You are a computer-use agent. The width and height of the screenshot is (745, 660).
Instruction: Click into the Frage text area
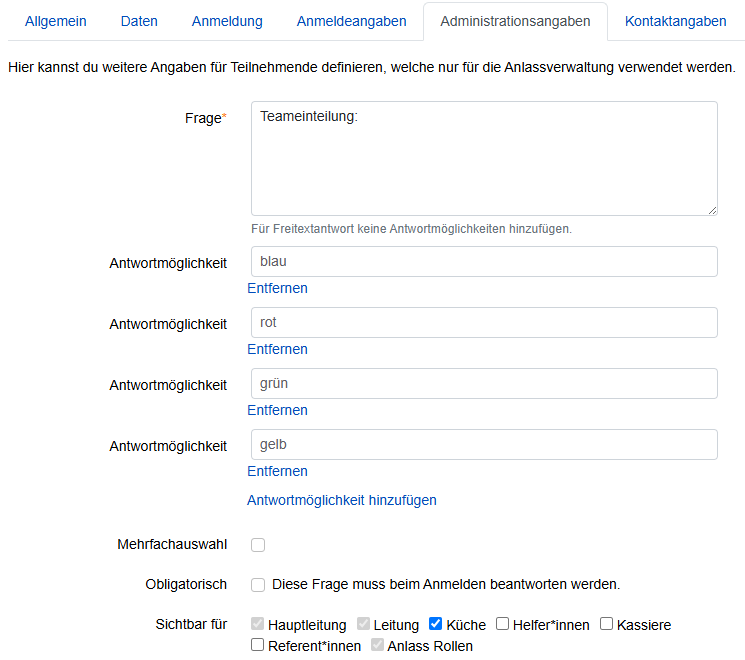click(484, 158)
